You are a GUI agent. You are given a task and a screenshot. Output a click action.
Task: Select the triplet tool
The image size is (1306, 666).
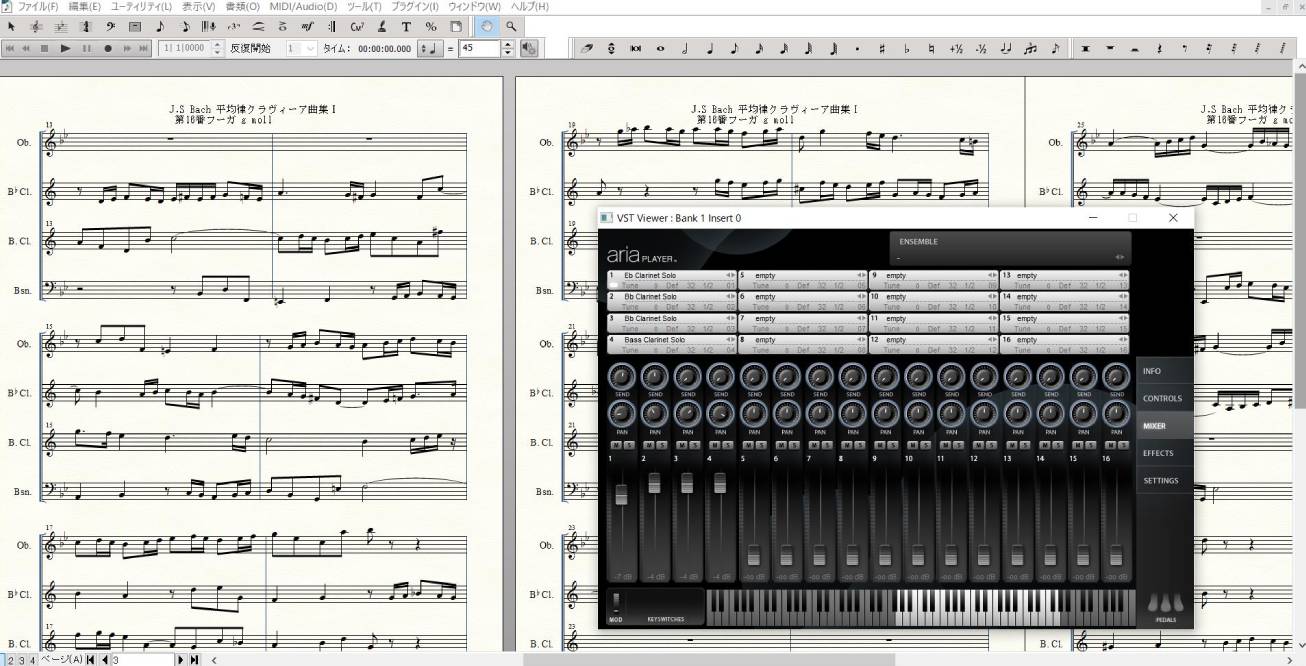pos(234,26)
